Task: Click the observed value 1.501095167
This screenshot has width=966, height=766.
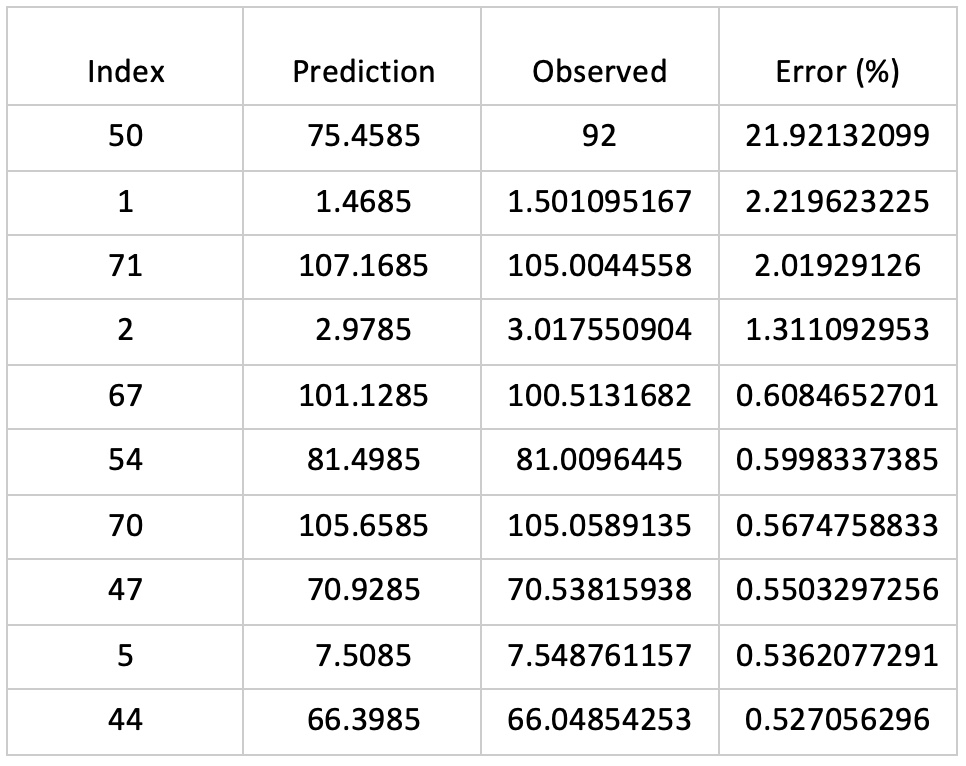Action: tap(599, 202)
